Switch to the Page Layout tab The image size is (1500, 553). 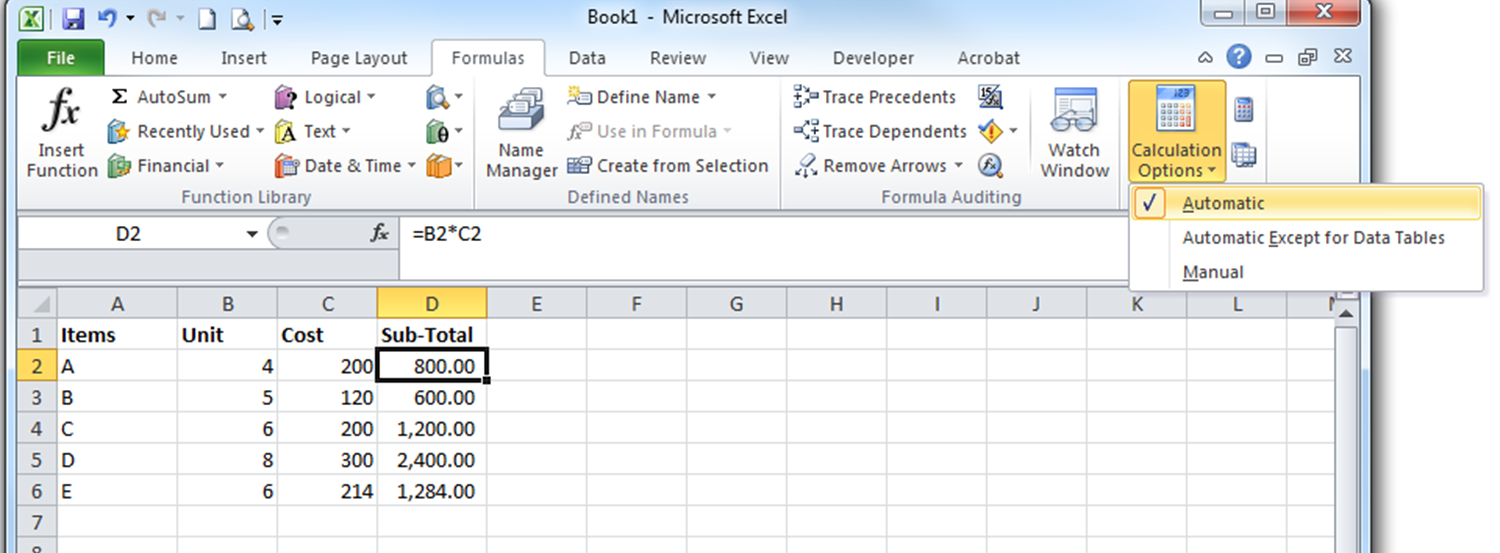coord(359,58)
